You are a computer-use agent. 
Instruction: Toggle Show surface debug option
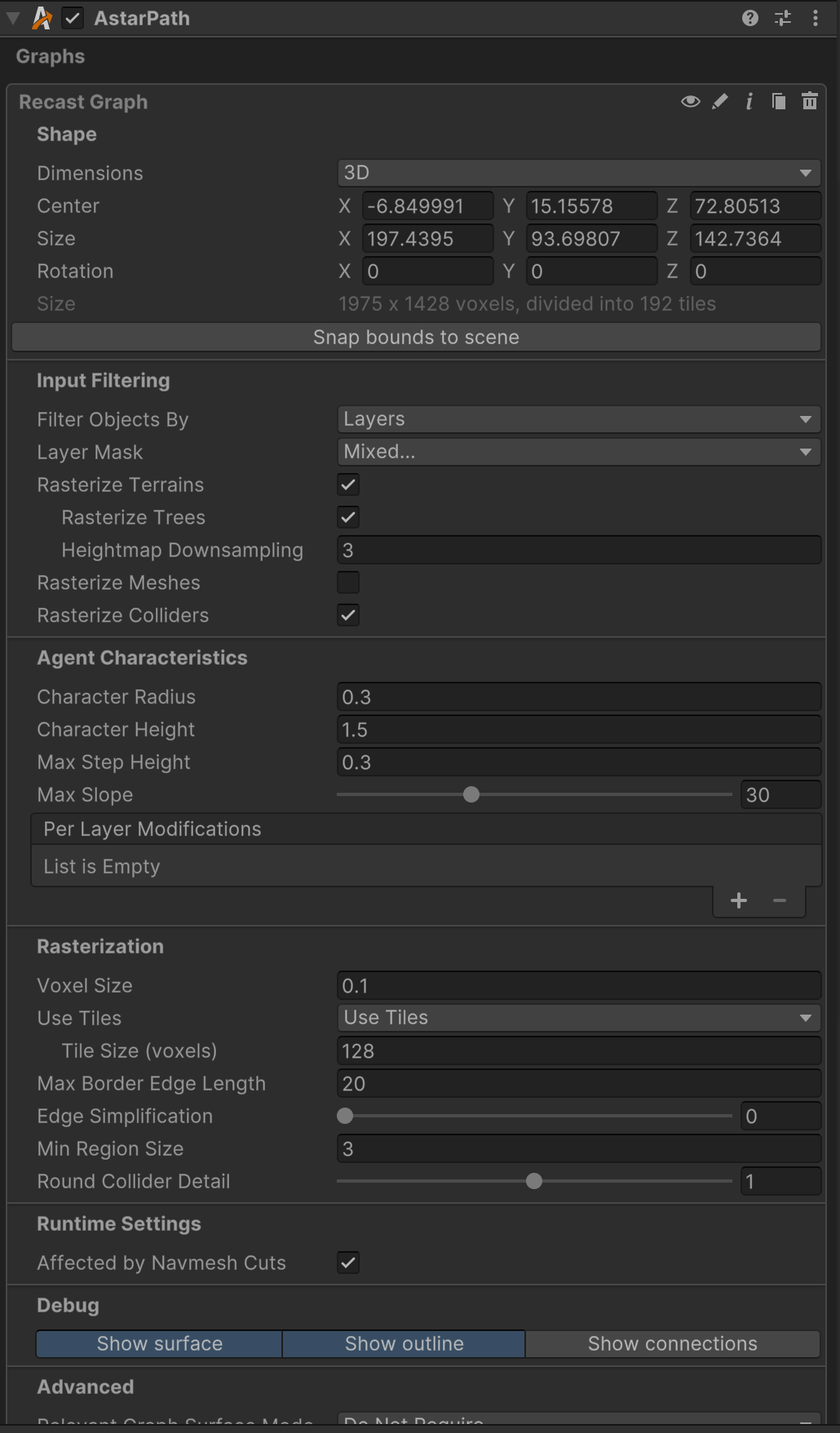click(160, 1343)
